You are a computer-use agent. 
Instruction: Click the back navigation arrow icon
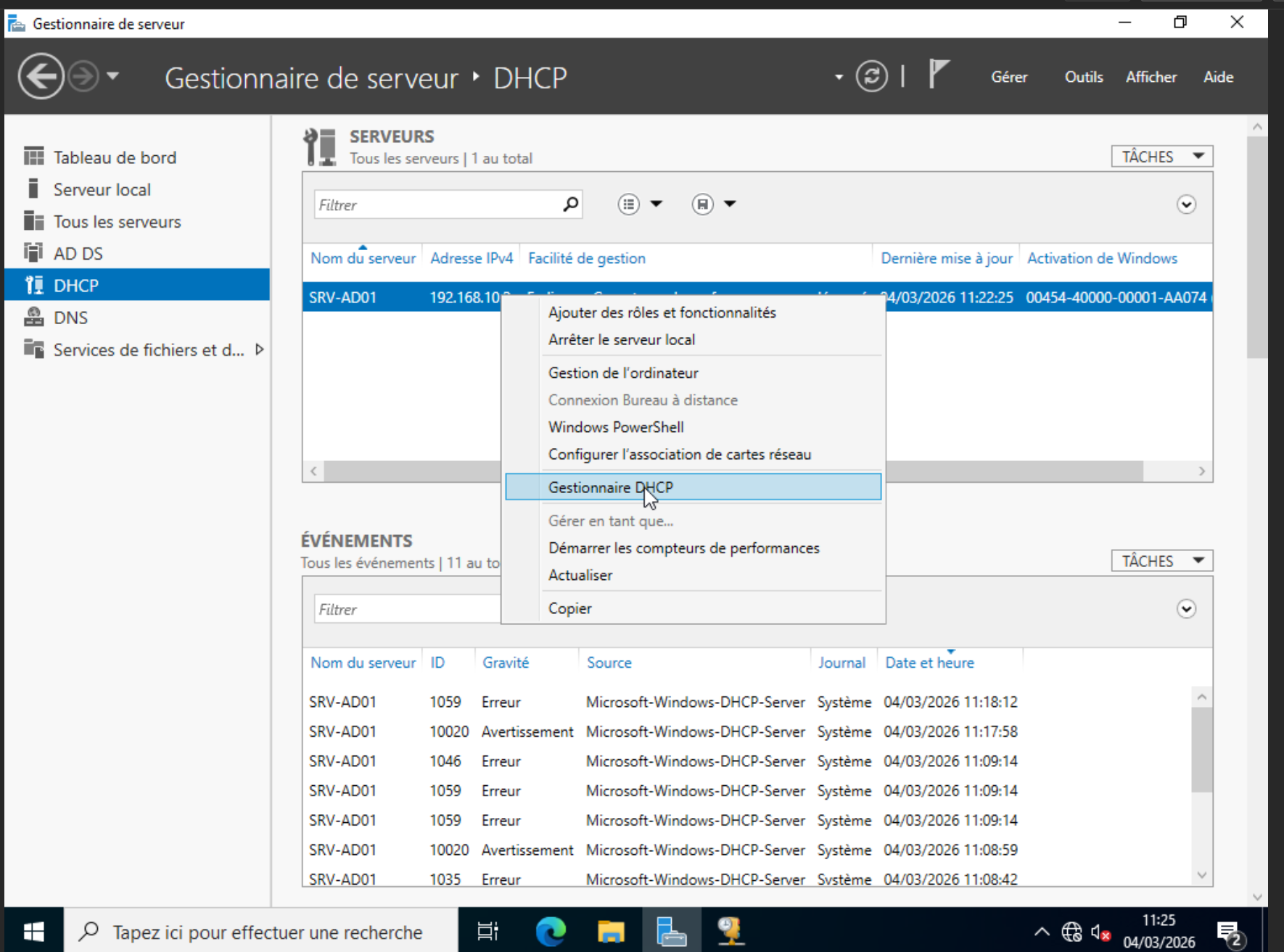click(x=41, y=76)
